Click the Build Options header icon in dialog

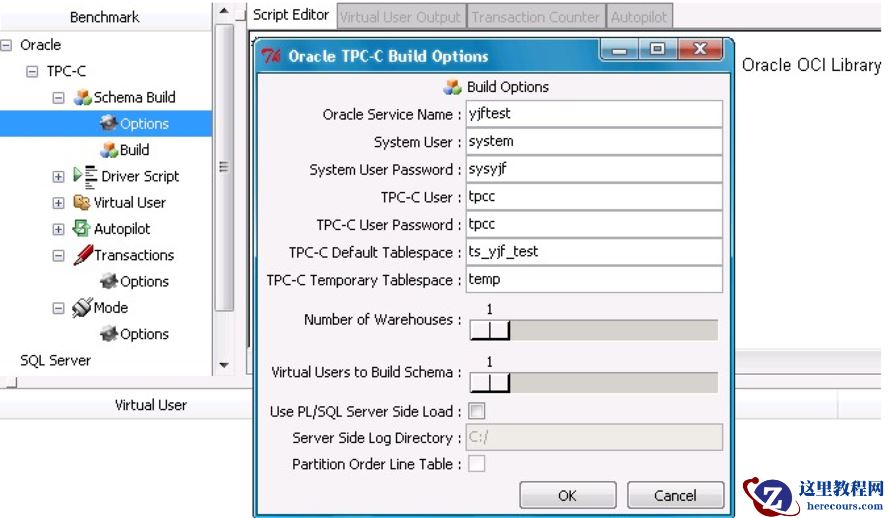(452, 87)
